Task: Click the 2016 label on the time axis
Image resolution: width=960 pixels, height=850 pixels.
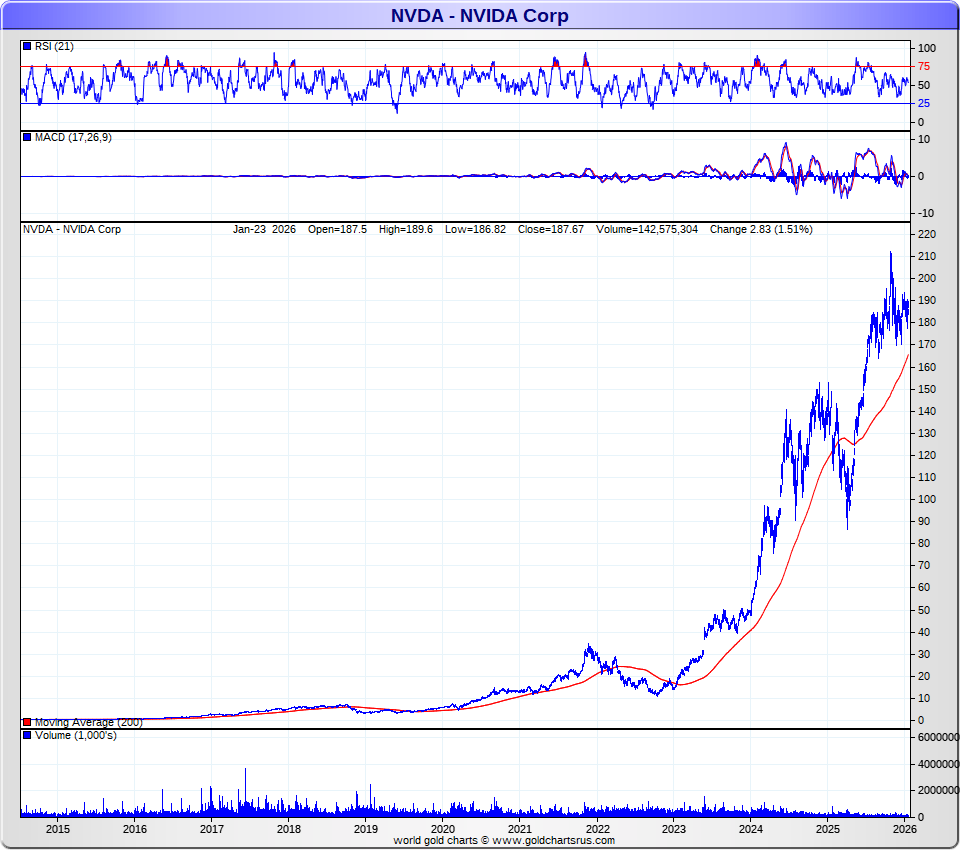Action: pos(135,829)
